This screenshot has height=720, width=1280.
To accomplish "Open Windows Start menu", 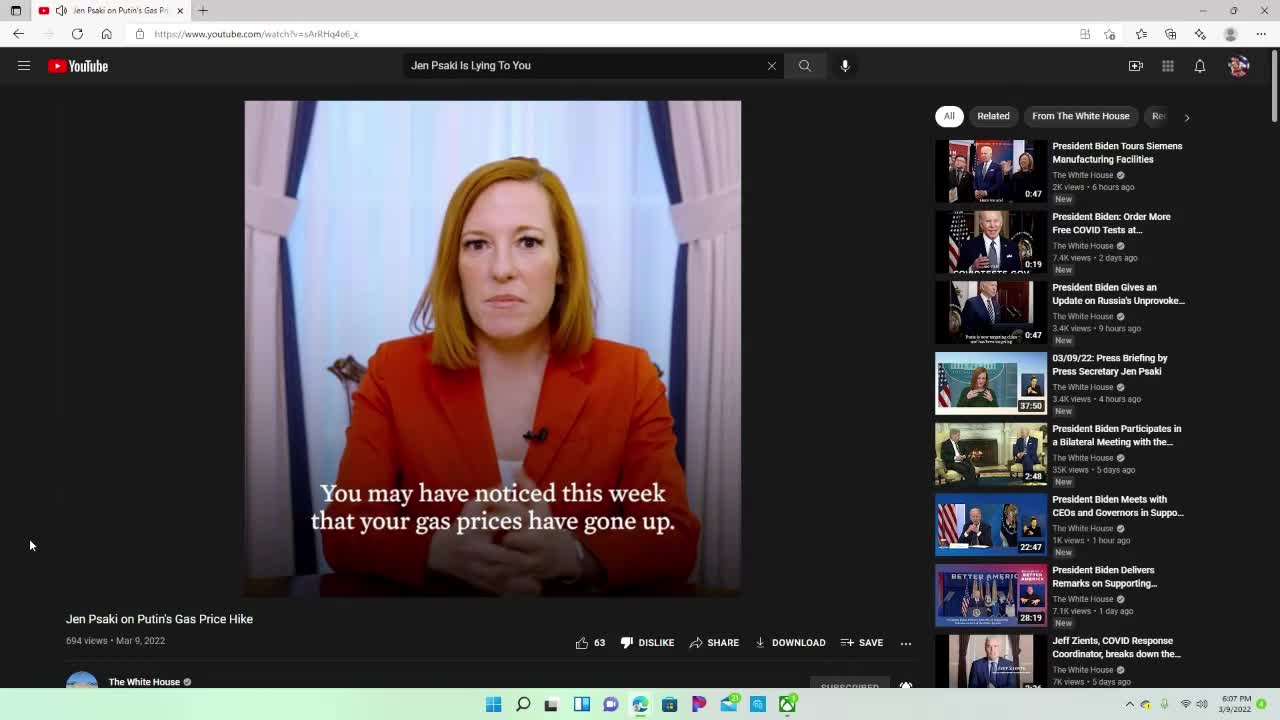I will pos(493,704).
